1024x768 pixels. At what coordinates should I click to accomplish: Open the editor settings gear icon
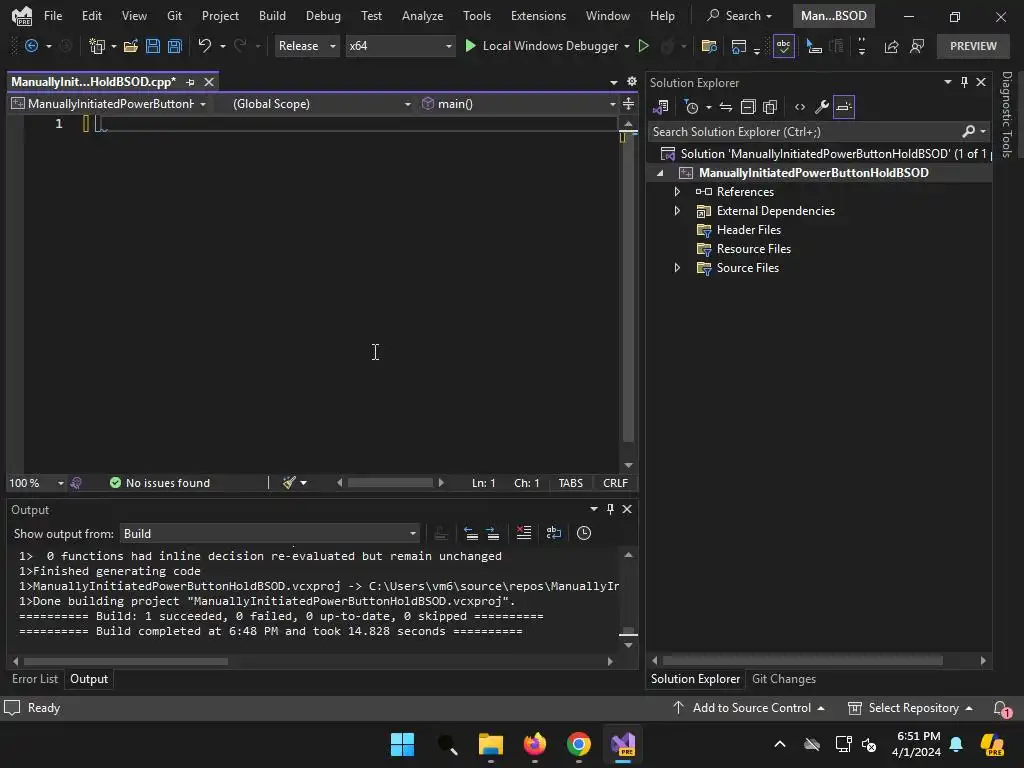pyautogui.click(x=632, y=81)
